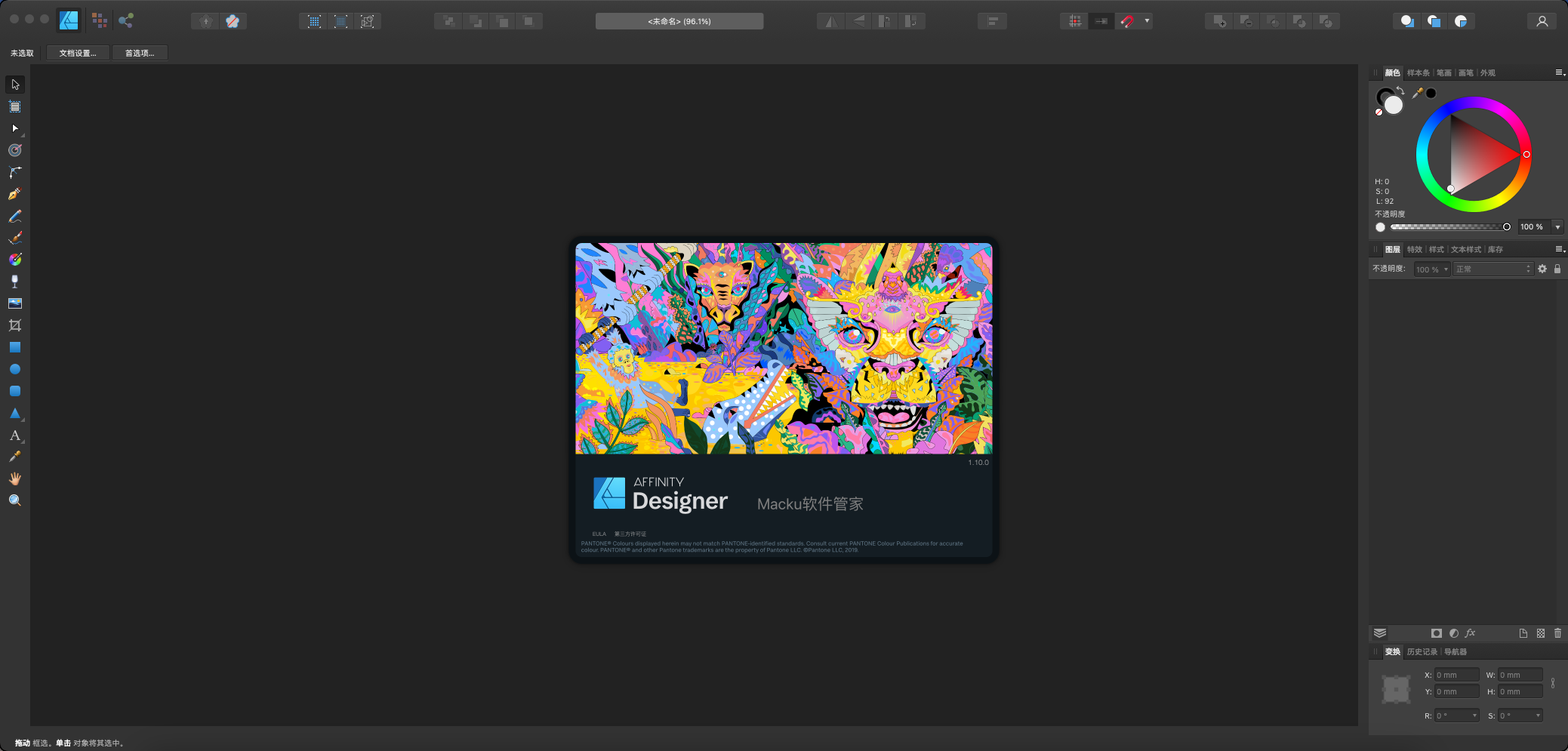This screenshot has height=751, width=1568.
Task: Toggle transform aspect ratio link
Action: [x=1552, y=683]
